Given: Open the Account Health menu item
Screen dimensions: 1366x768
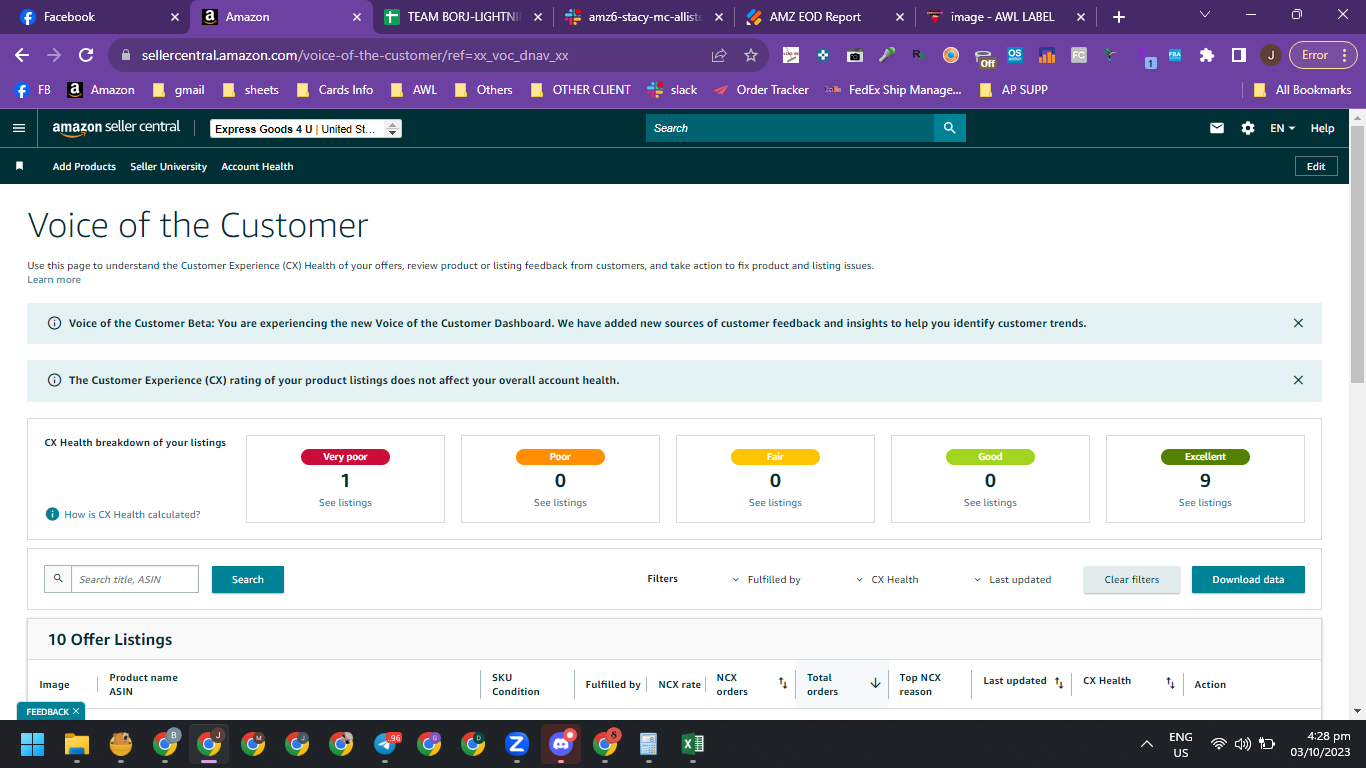Looking at the screenshot, I should (x=257, y=167).
